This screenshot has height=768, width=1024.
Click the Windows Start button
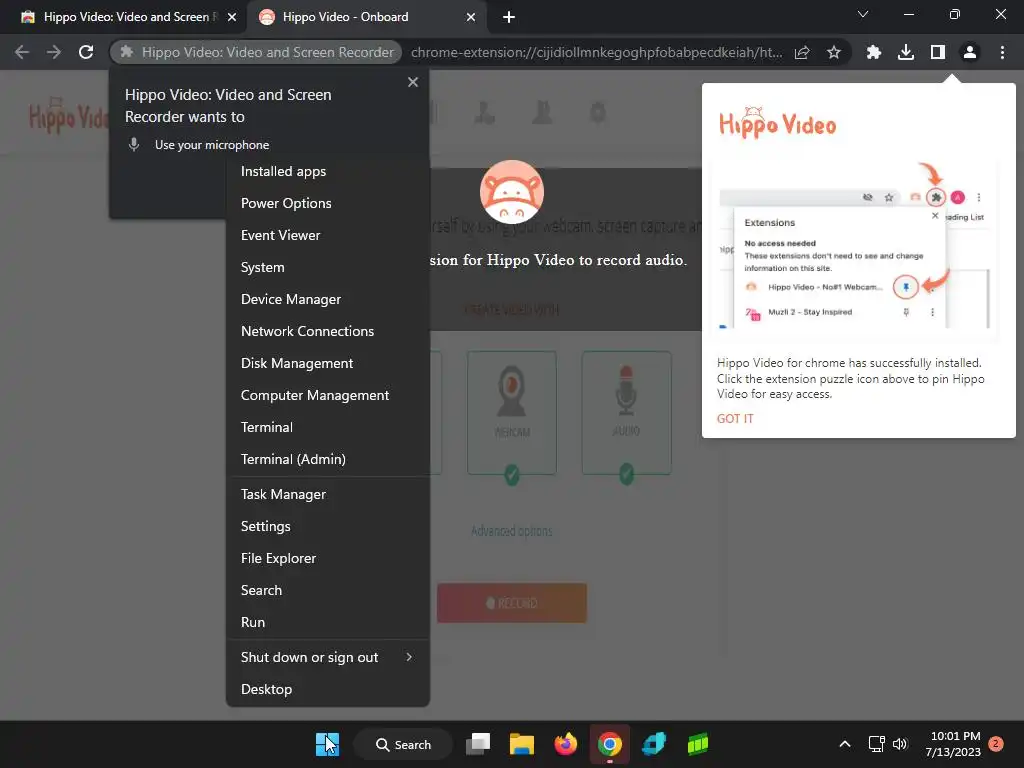point(327,744)
